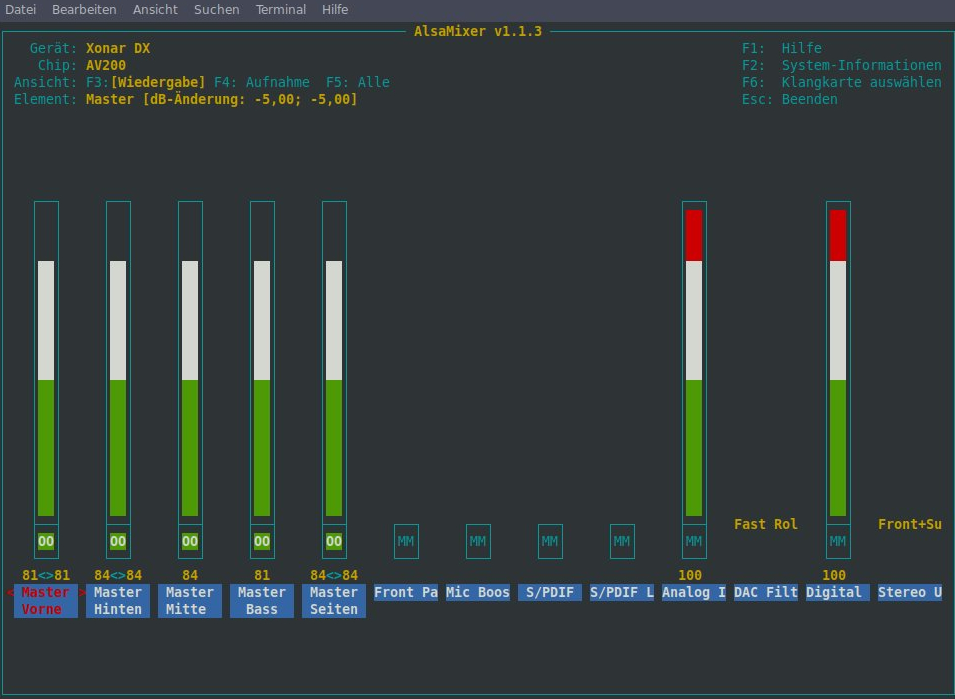Select the Master Hinten channel label

118,601
